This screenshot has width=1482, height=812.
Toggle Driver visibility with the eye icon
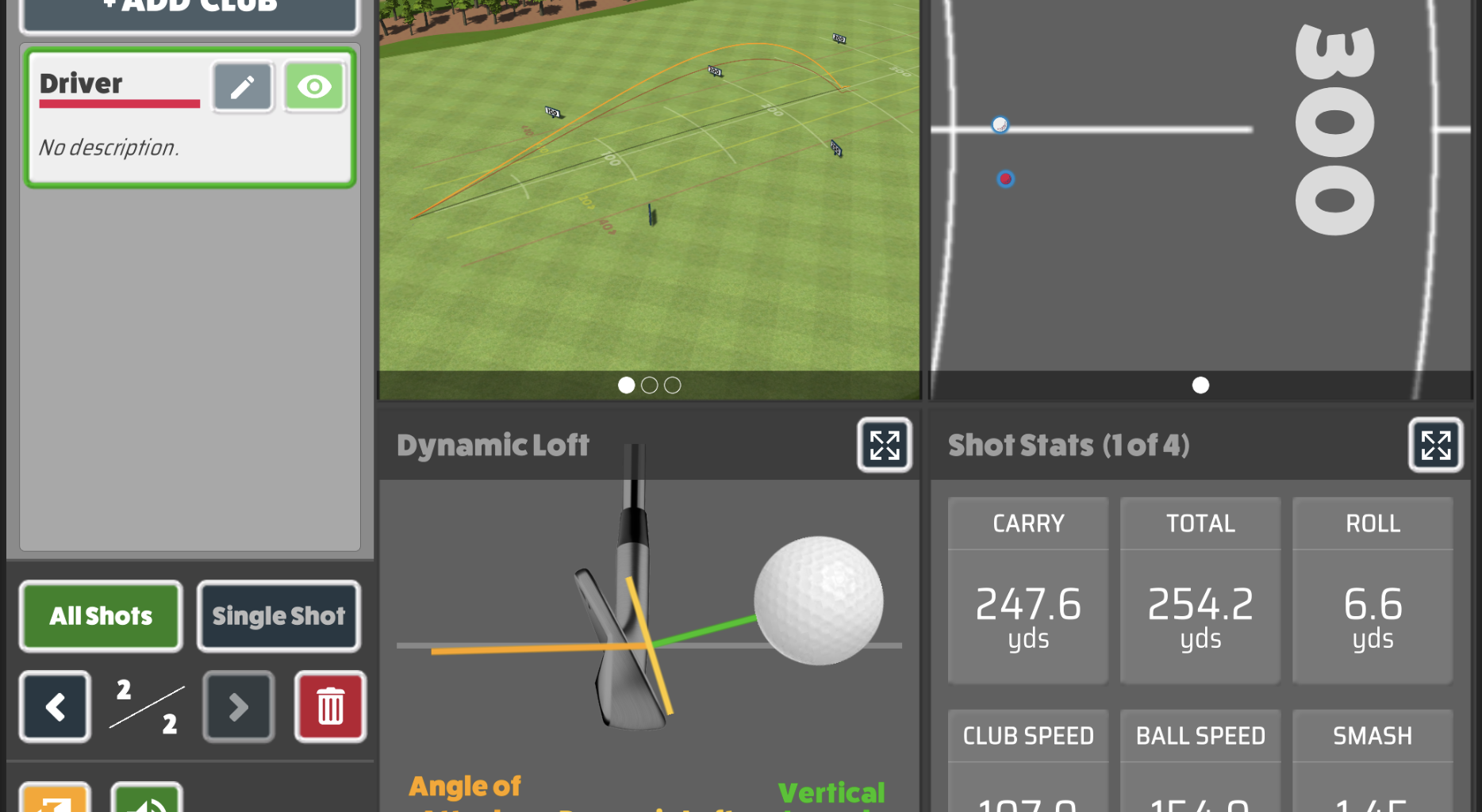pyautogui.click(x=314, y=87)
